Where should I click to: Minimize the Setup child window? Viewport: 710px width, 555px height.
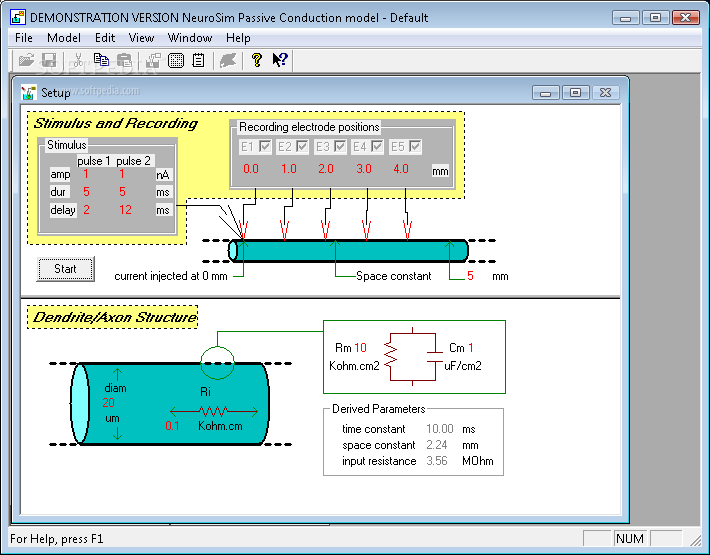pyautogui.click(x=546, y=92)
